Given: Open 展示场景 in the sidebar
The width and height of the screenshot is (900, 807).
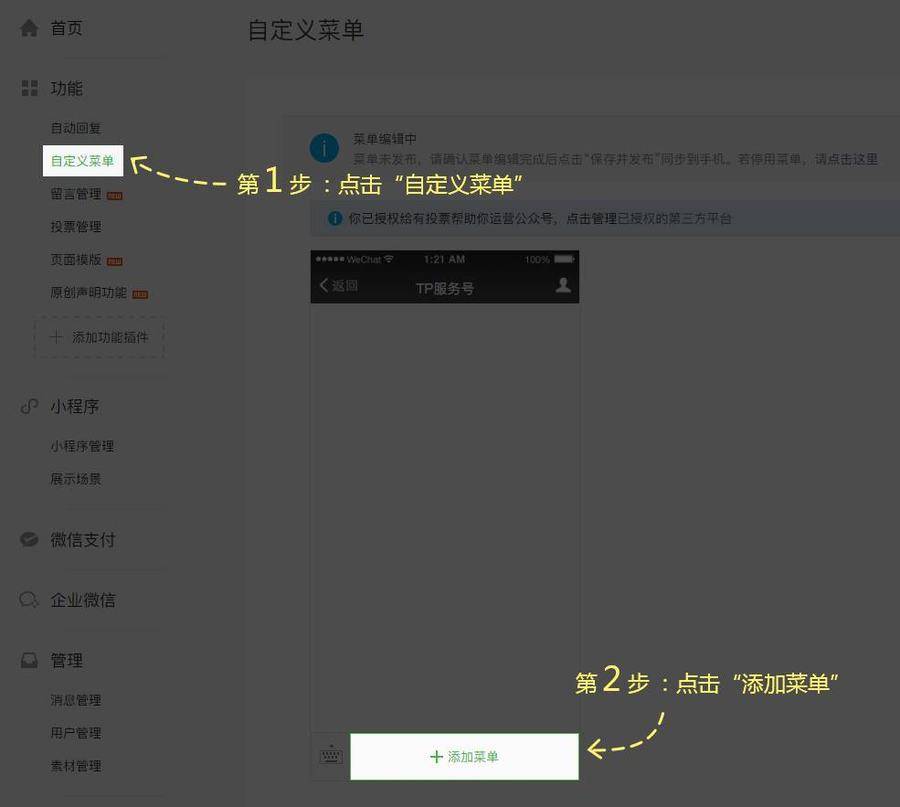Looking at the screenshot, I should pyautogui.click(x=76, y=479).
